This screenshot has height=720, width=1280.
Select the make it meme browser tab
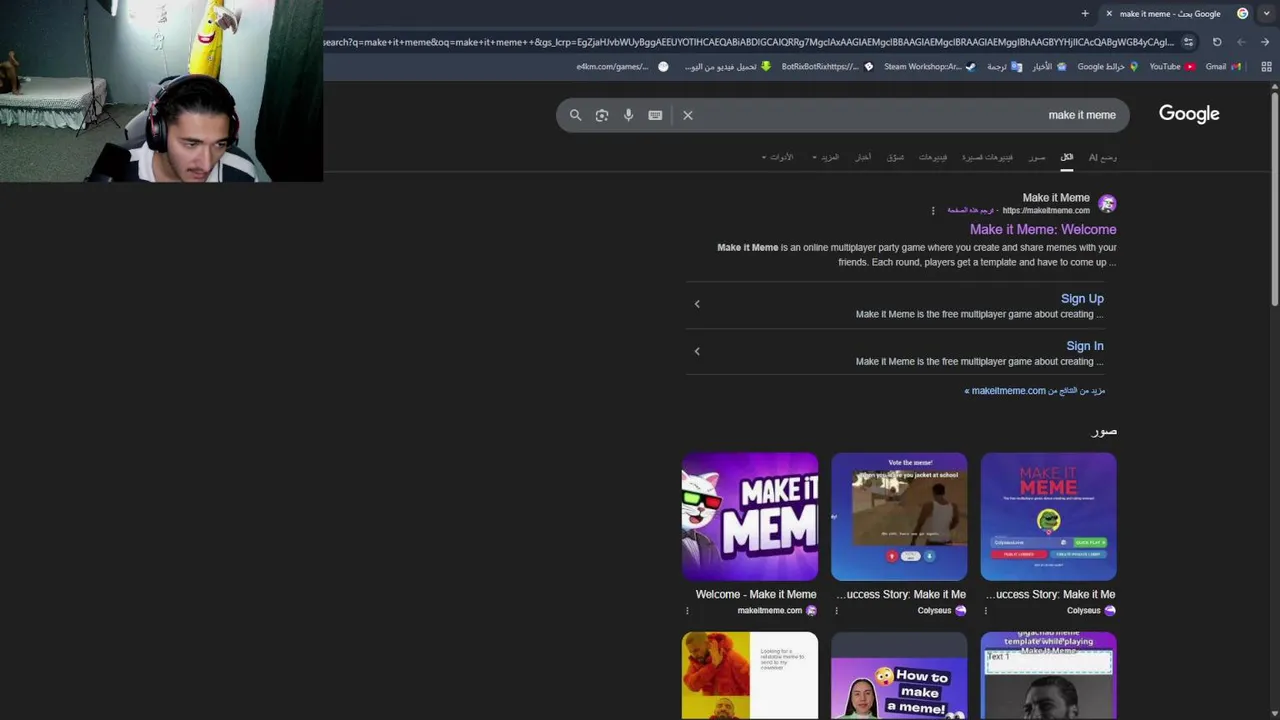tap(1175, 14)
